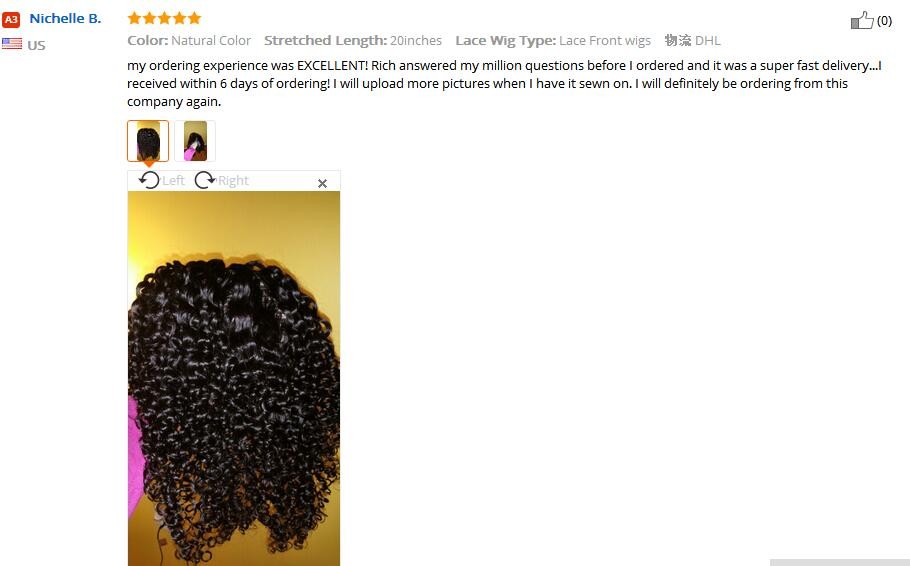Click the first orange rating star
Viewport: 910px width, 566px height.
pyautogui.click(x=134, y=18)
